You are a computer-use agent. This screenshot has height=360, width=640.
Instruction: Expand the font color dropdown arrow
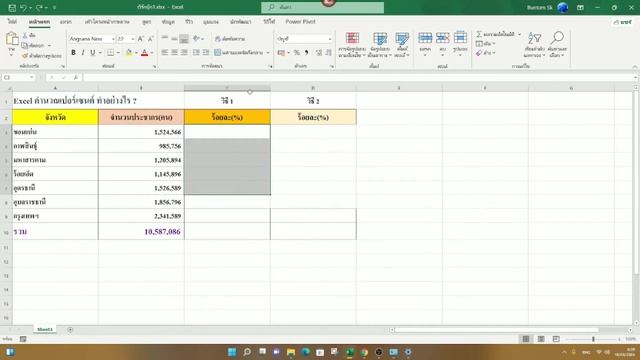[x=152, y=53]
